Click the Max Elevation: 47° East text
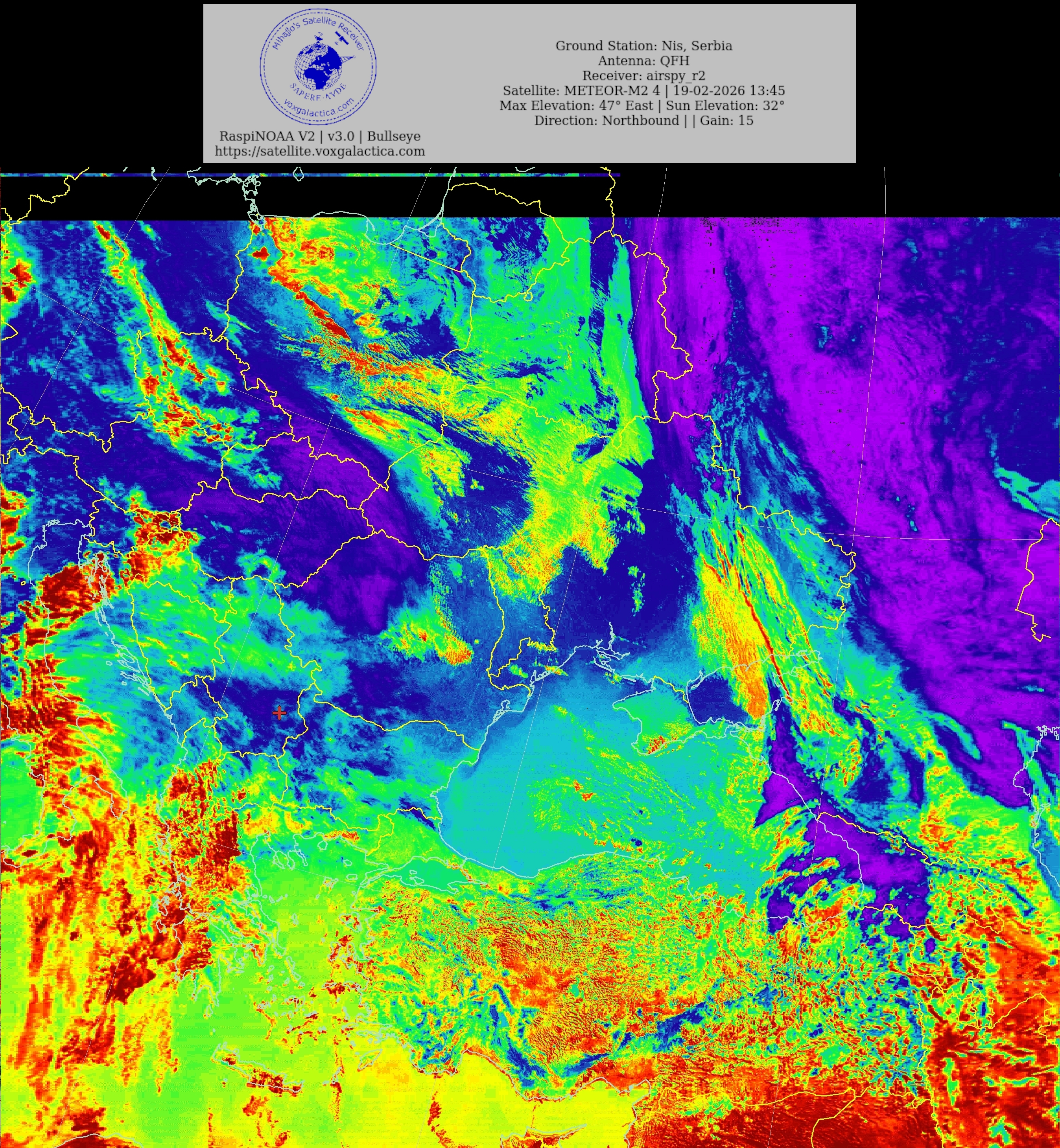Viewport: 1060px width, 1148px height. click(576, 105)
